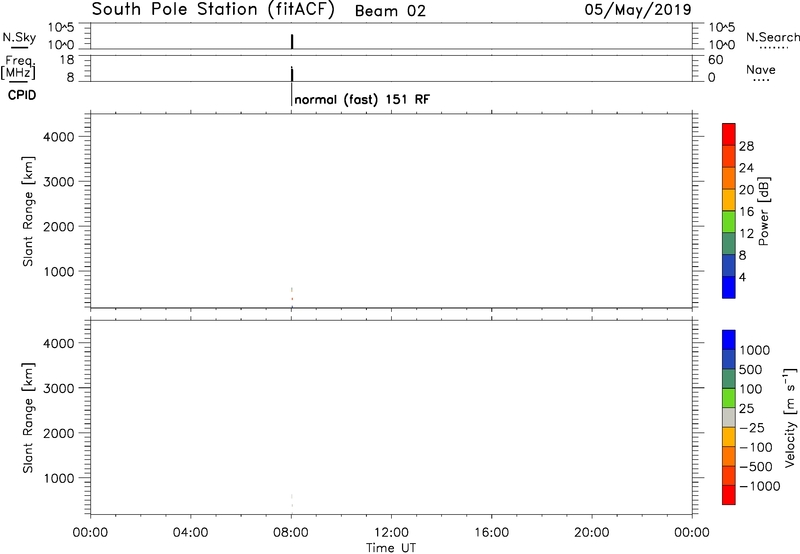Click the '16:00' time axis label
The height and width of the screenshot is (554, 800).
point(491,533)
